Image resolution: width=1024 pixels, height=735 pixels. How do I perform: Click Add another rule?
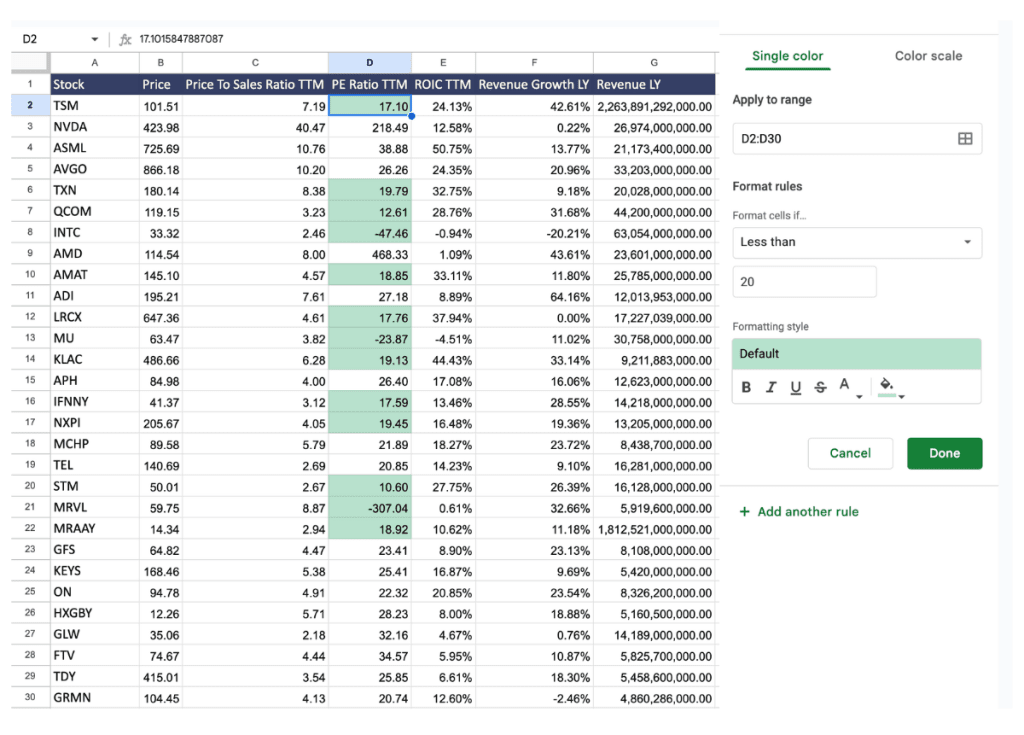798,511
